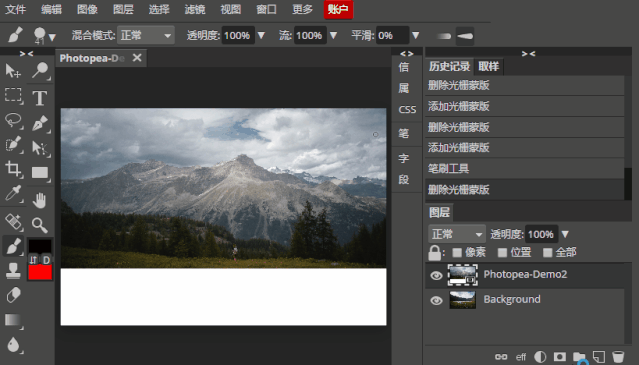Select the Spot Healing tool

pyautogui.click(x=13, y=222)
